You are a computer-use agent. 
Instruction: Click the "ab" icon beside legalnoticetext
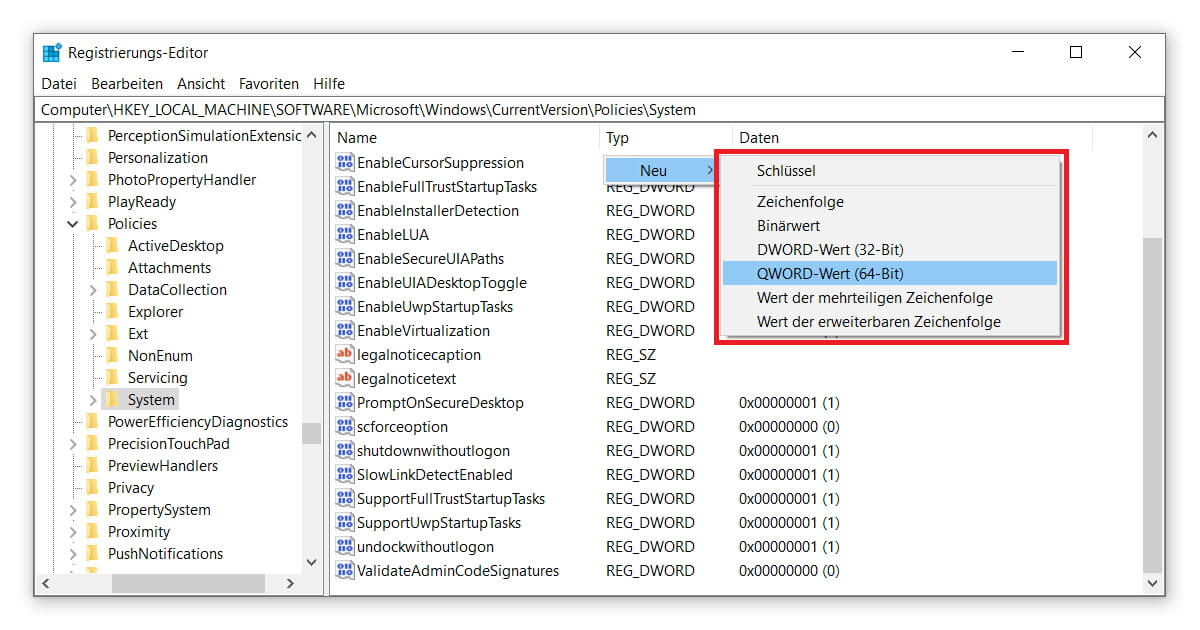[x=346, y=378]
